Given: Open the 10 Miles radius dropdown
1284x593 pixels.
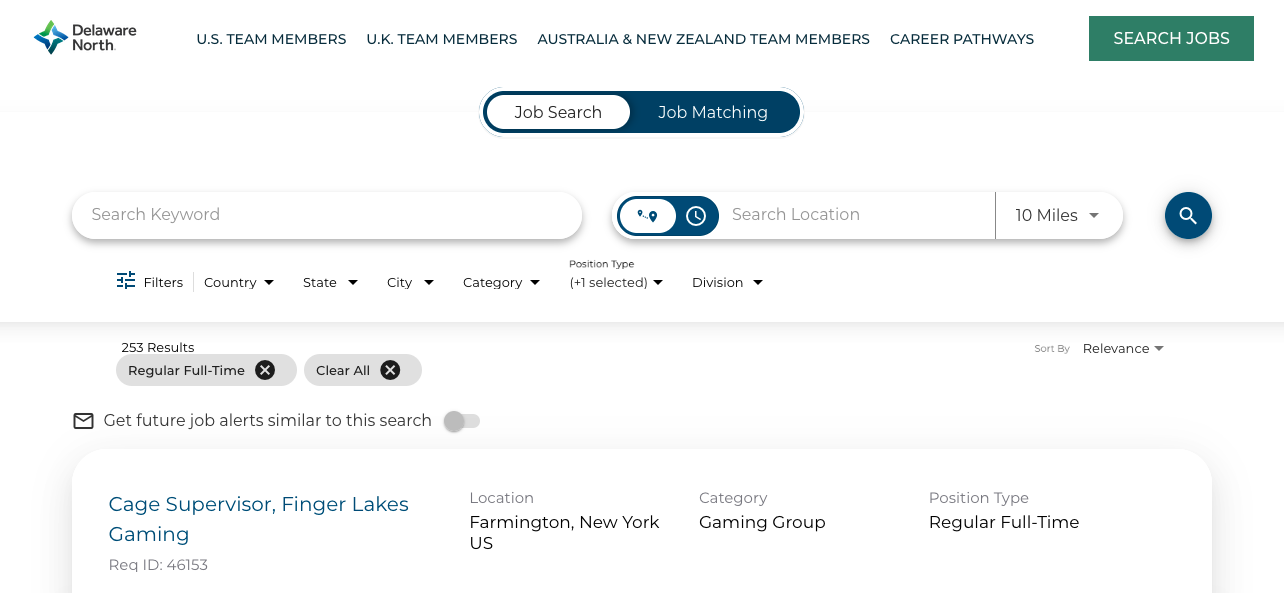Looking at the screenshot, I should (x=1057, y=215).
